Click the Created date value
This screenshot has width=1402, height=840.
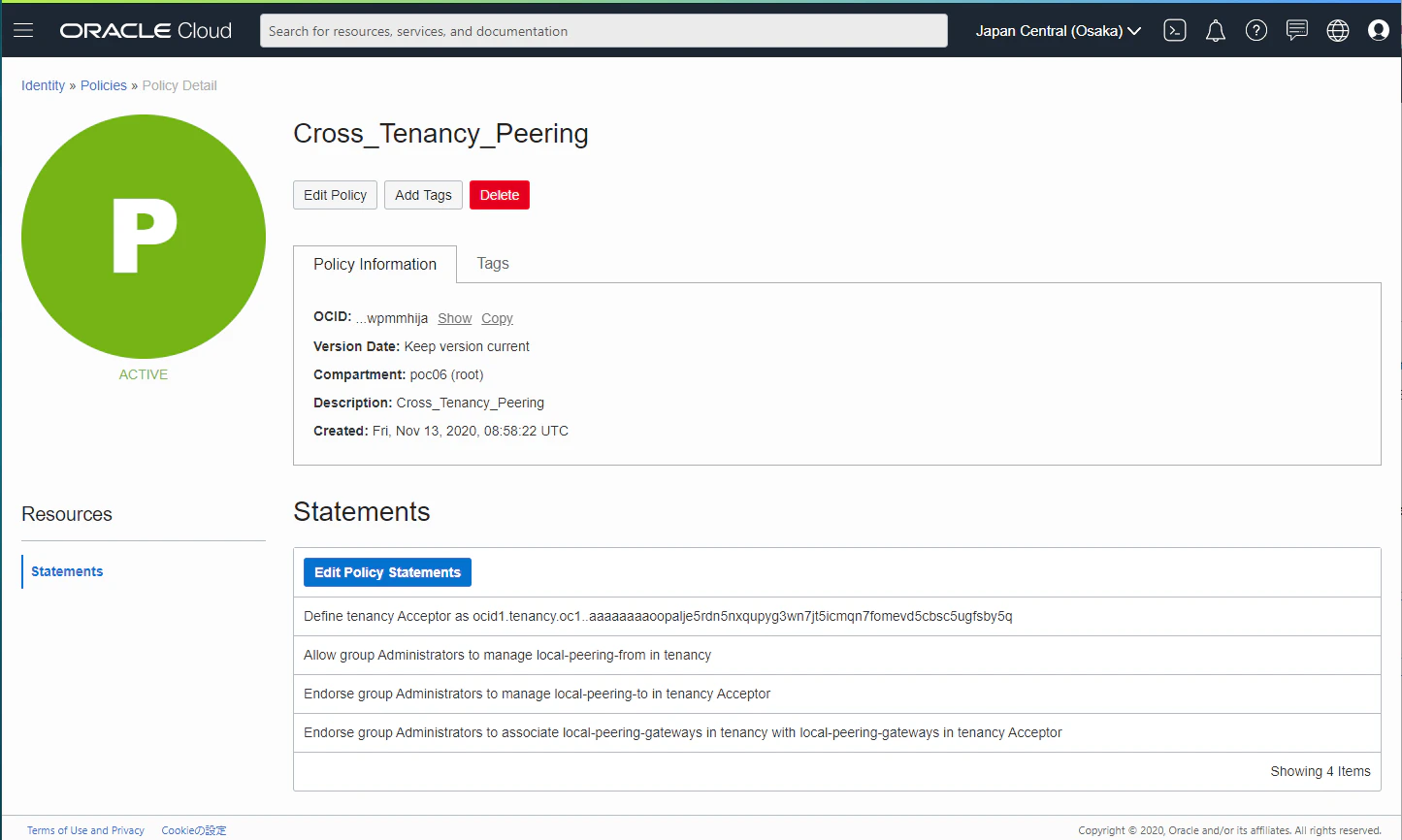tap(471, 431)
